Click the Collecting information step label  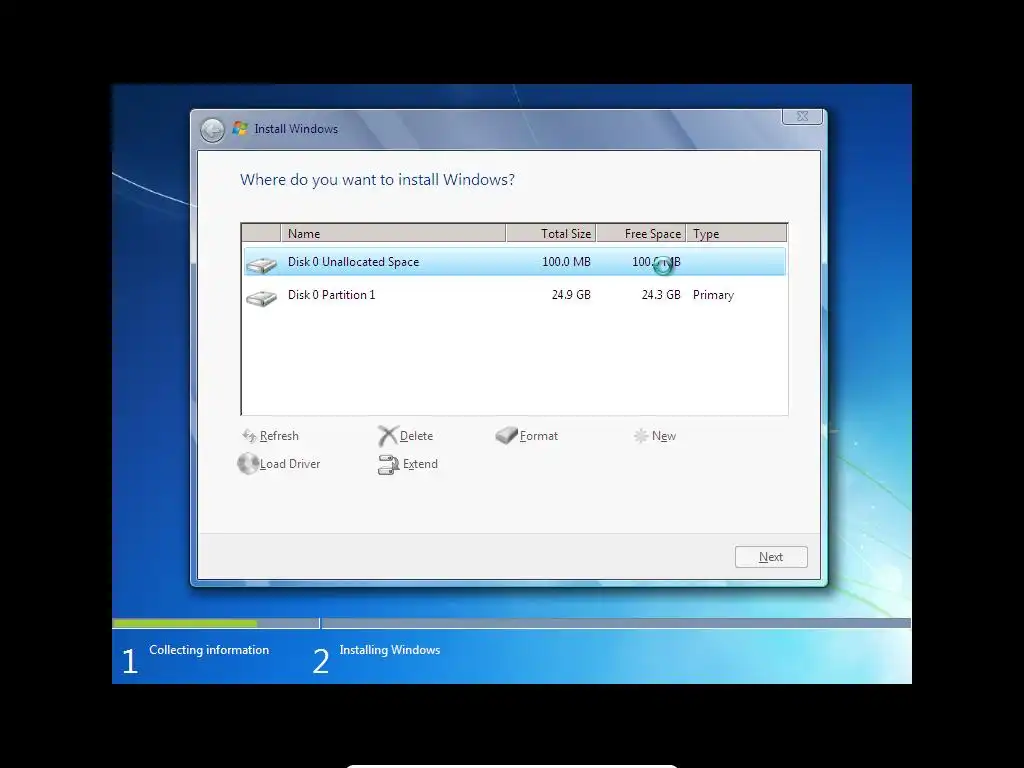[x=209, y=650]
